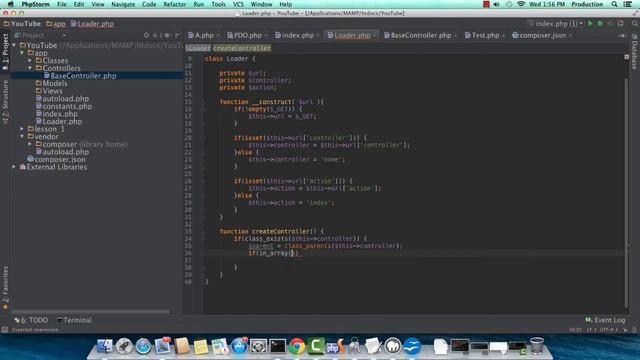Click the Wi-Fi icon in the macOS menu bar
The height and width of the screenshot is (360, 640).
point(521,4)
